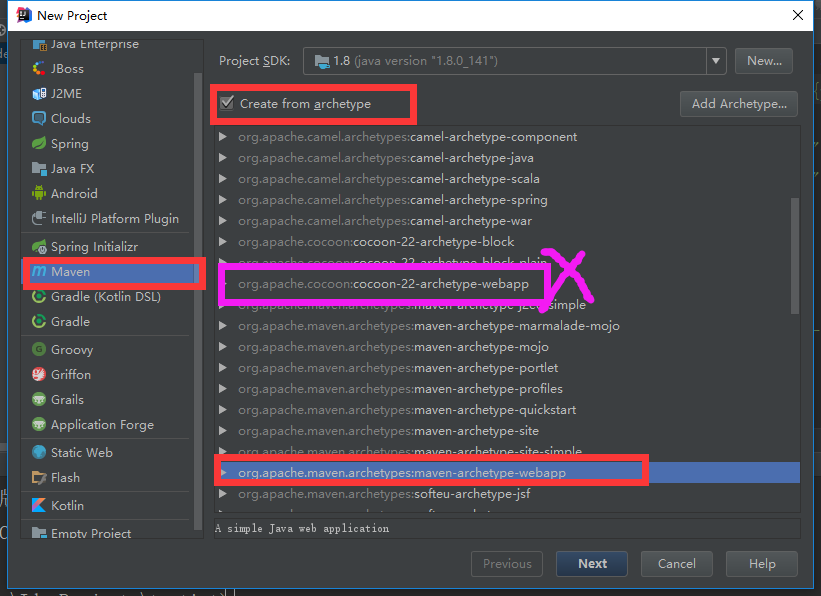Expand camel-archetype-component node

point(223,137)
